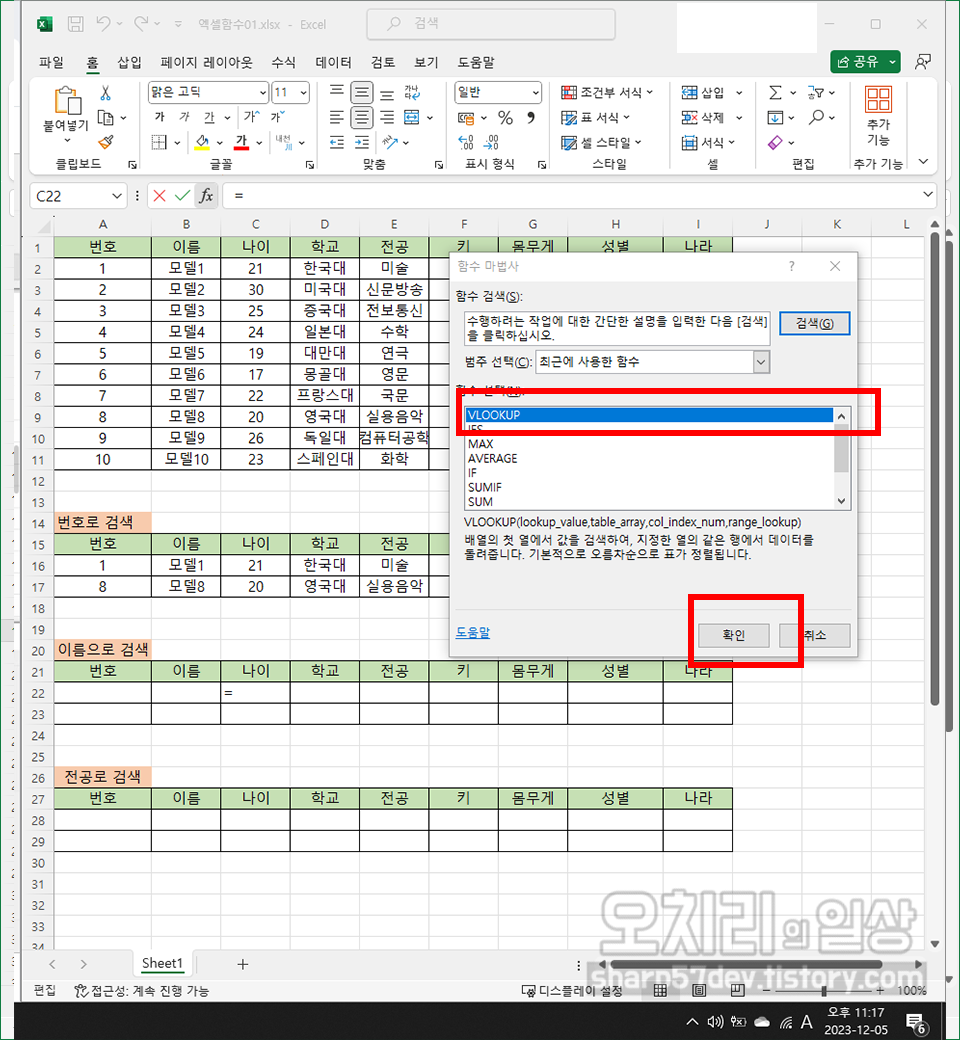Screen dimensions: 960x1040
Task: Toggle middle vertical alignment button
Action: (x=362, y=93)
